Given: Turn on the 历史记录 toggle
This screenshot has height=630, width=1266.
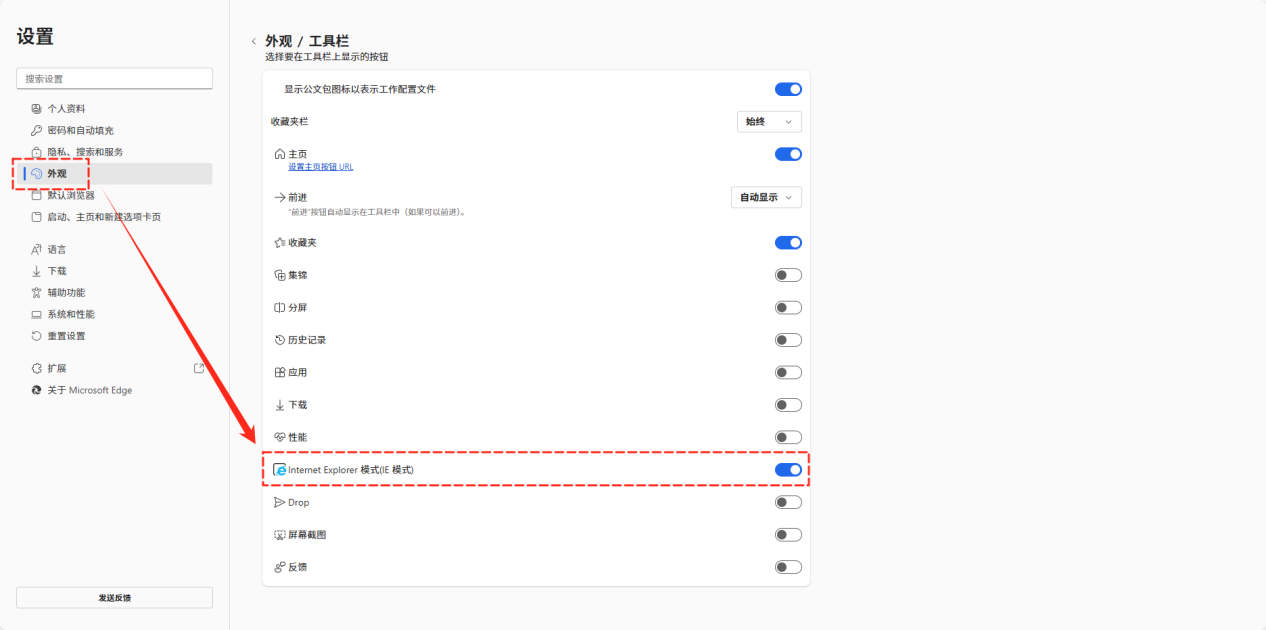Looking at the screenshot, I should pos(788,340).
